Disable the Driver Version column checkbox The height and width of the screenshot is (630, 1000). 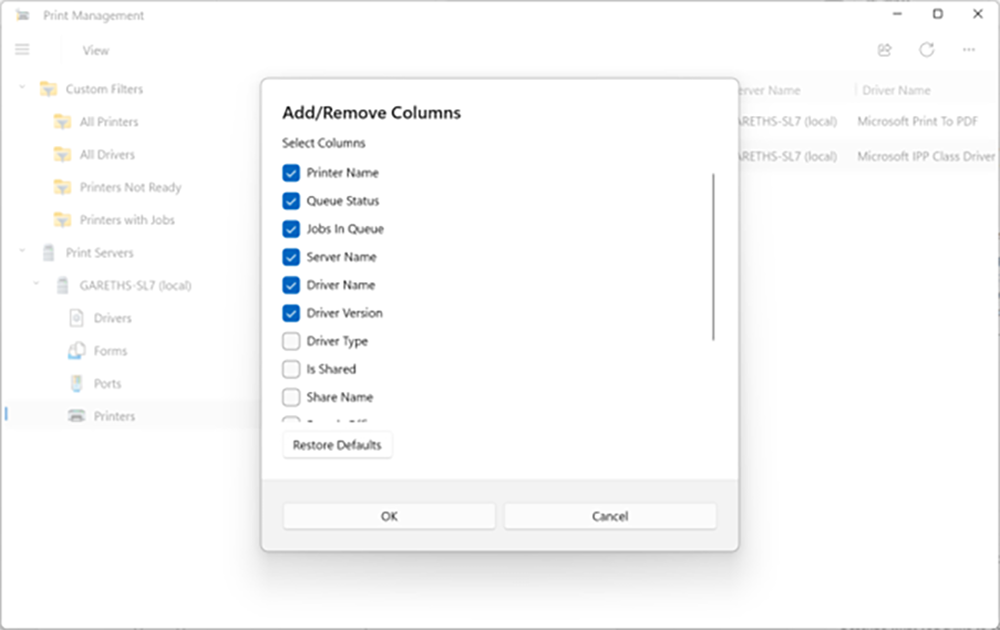tap(291, 313)
